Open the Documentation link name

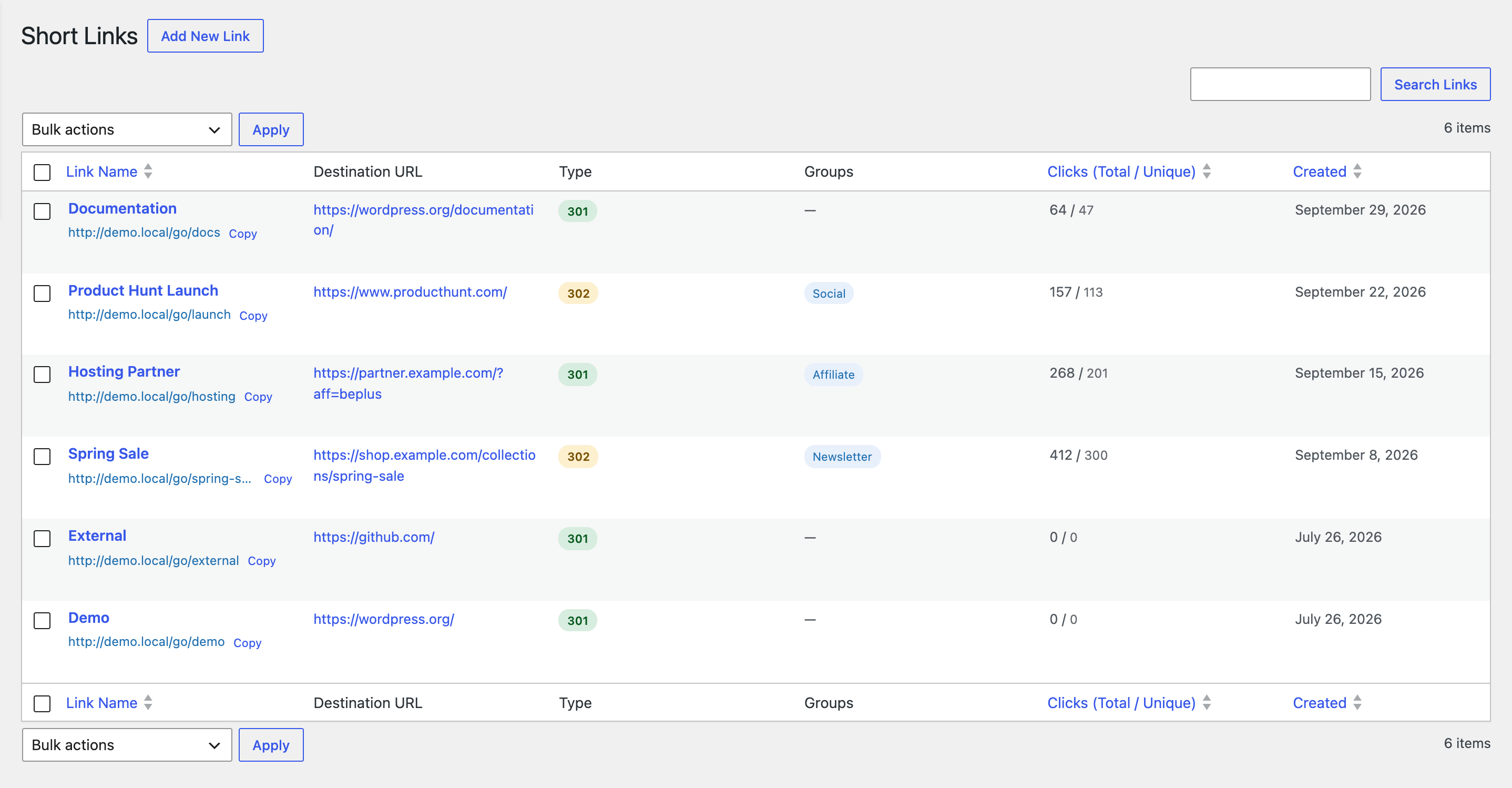point(122,208)
